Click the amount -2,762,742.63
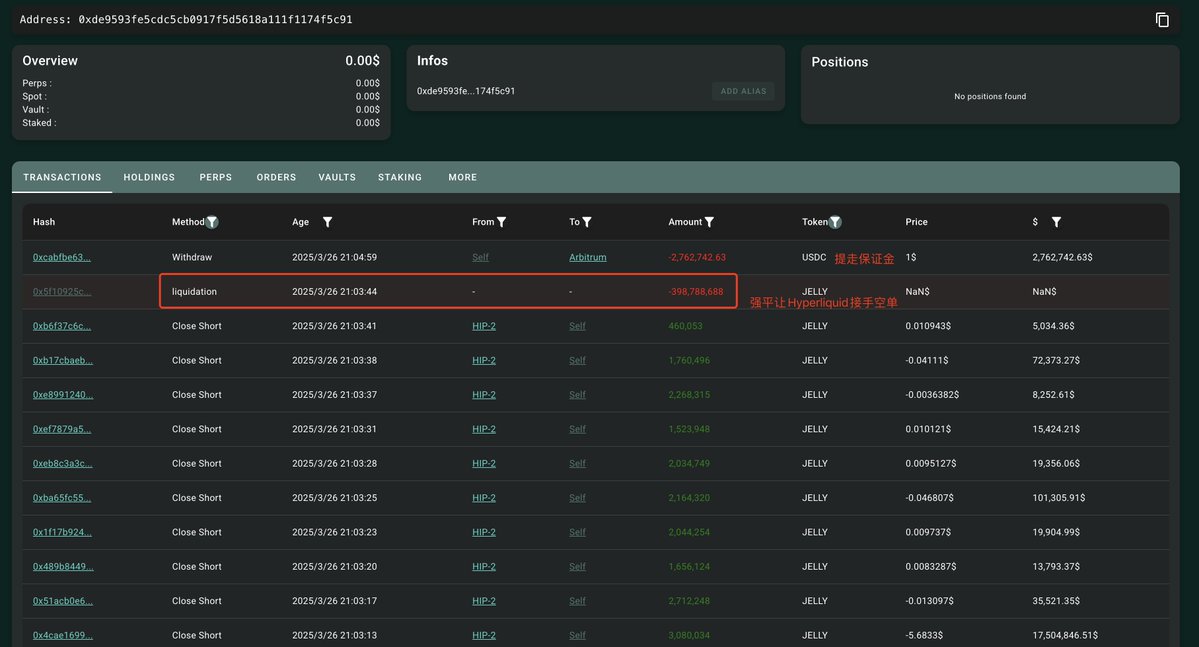This screenshot has height=647, width=1199. (x=697, y=257)
